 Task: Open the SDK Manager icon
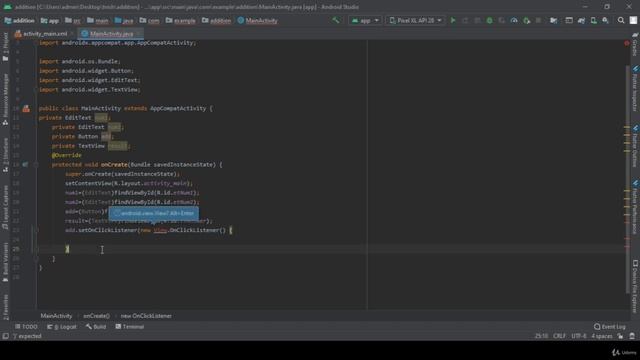coord(605,20)
